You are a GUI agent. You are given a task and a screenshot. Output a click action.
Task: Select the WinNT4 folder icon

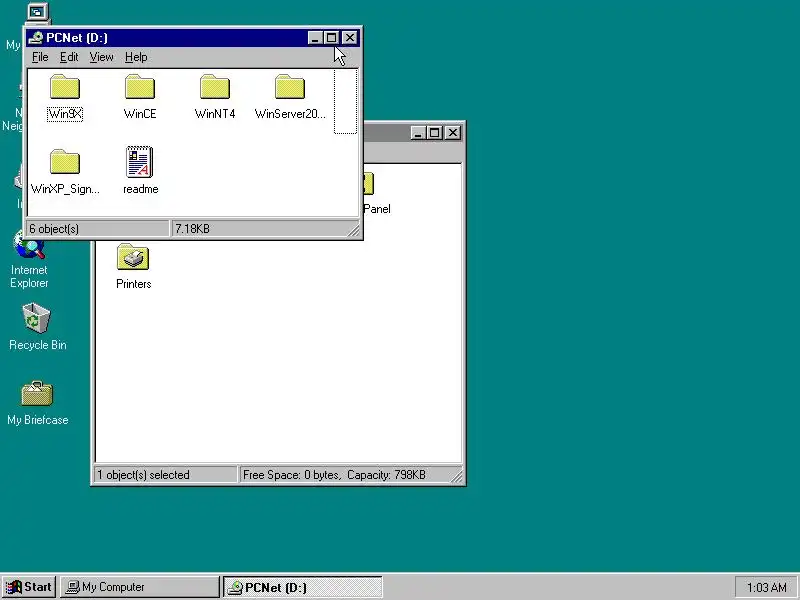coord(215,87)
